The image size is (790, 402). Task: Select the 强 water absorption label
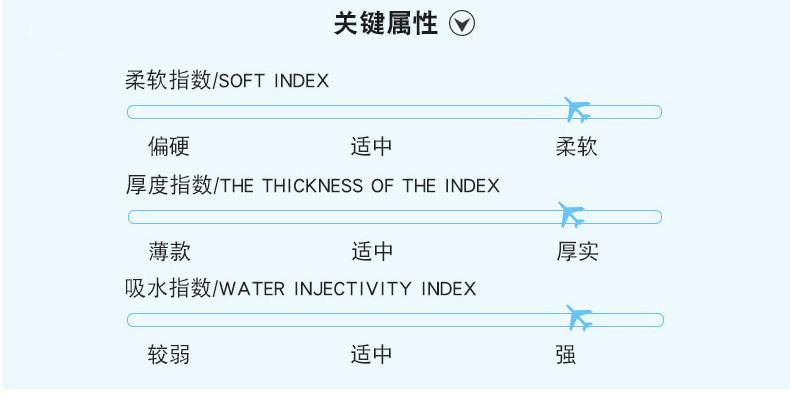(566, 355)
